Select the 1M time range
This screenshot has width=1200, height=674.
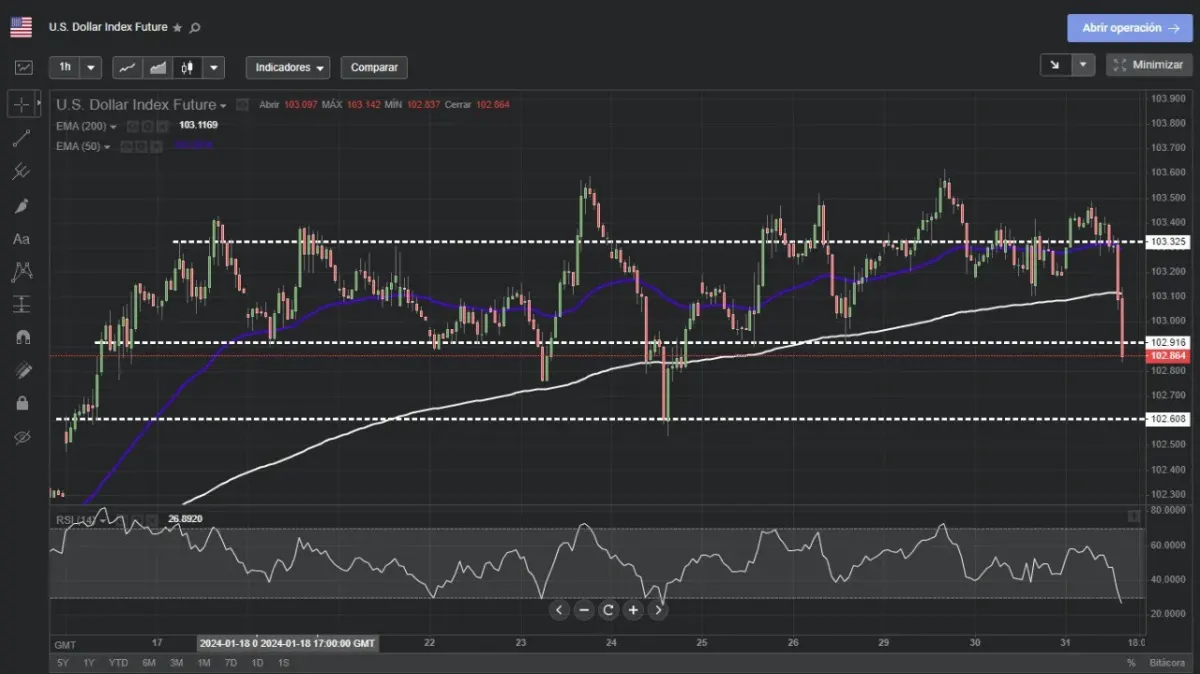point(203,663)
